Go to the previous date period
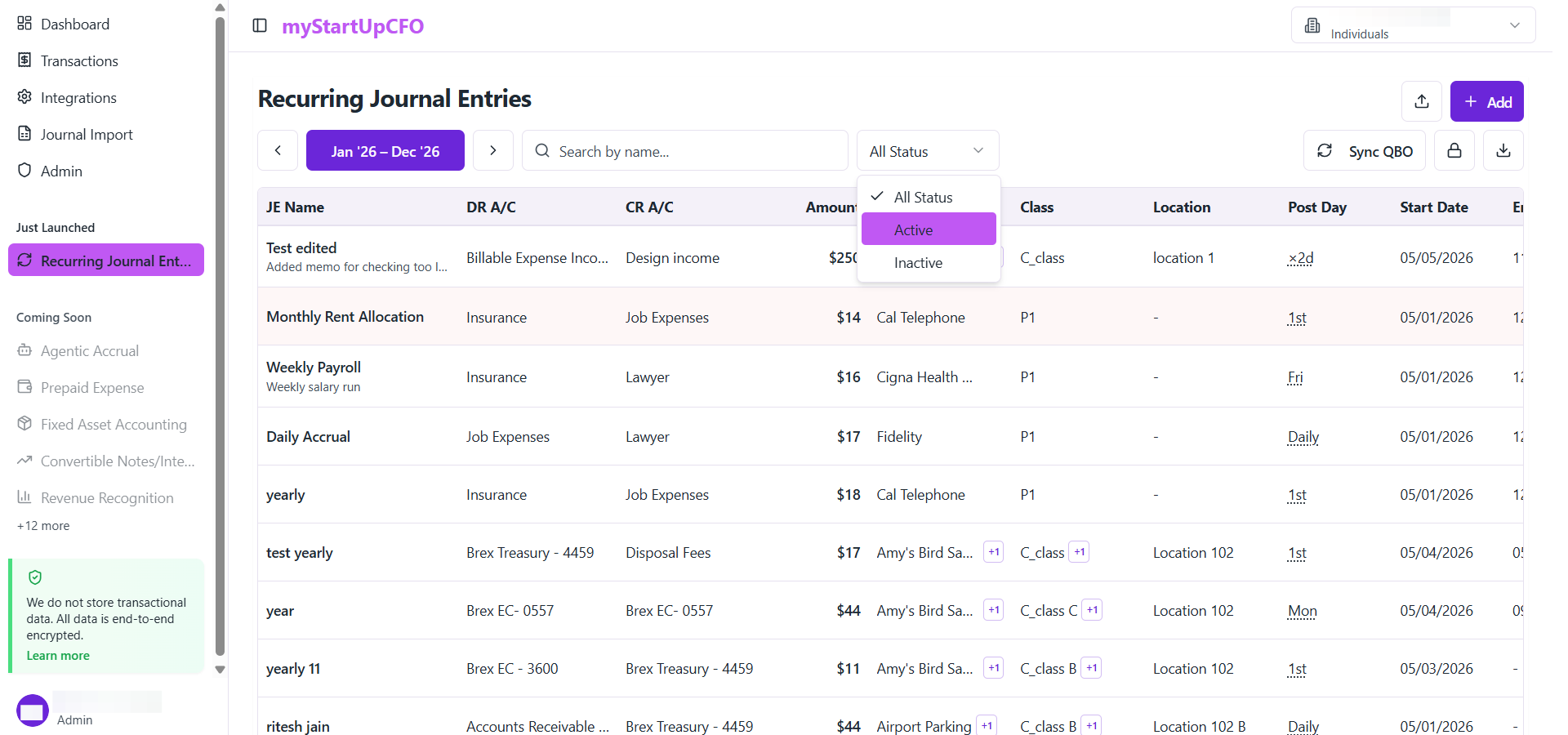This screenshot has width=1568, height=735. (x=278, y=150)
